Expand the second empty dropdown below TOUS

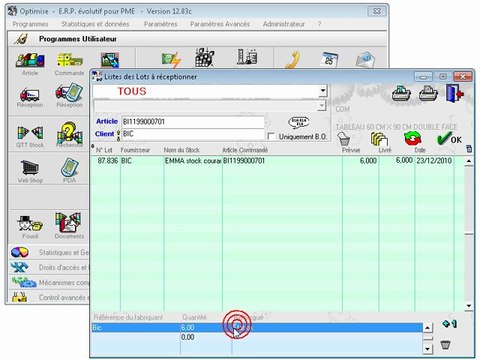point(321,106)
